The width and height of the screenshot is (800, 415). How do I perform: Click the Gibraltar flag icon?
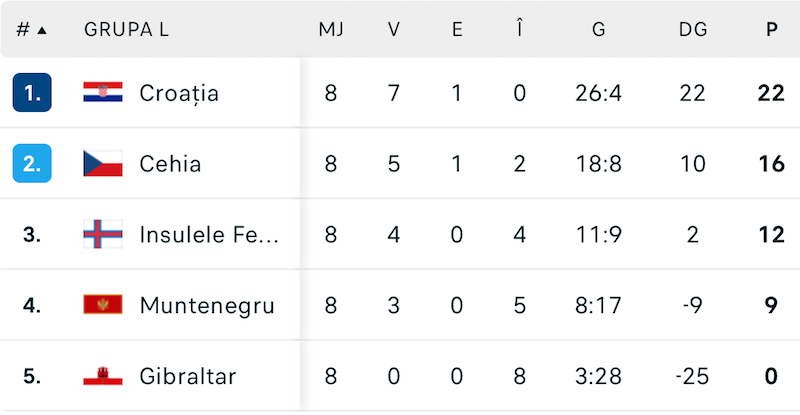click(103, 376)
